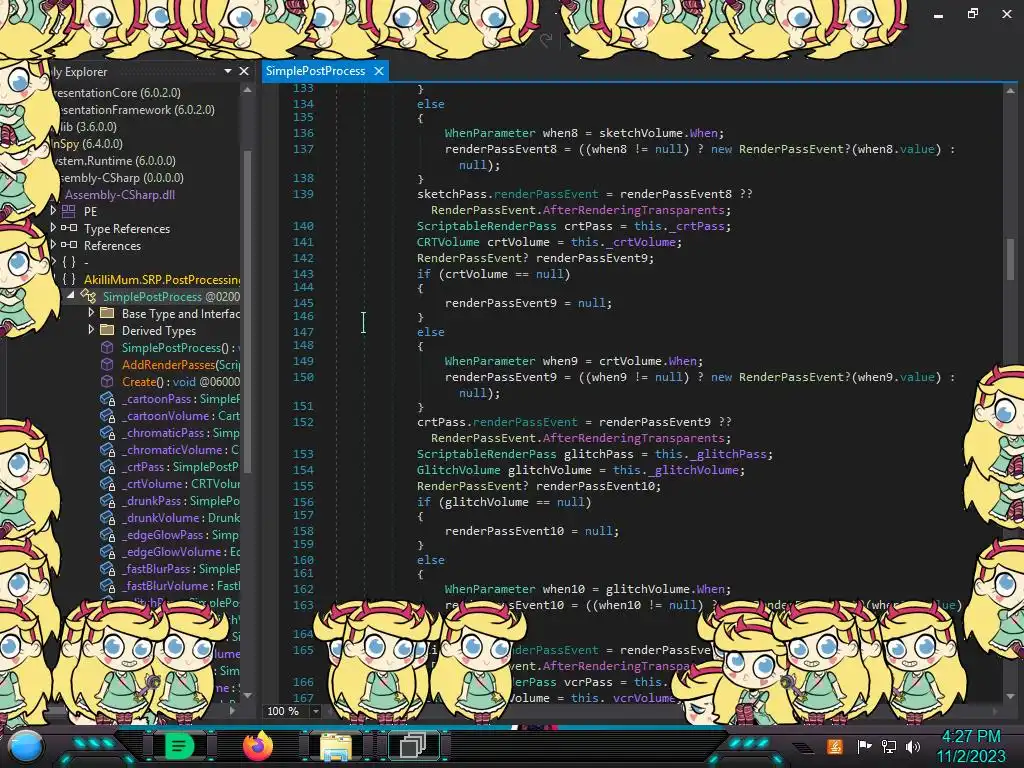The image size is (1024, 768).
Task: Collapse the SimplePostProcess class node
Action: coord(71,296)
